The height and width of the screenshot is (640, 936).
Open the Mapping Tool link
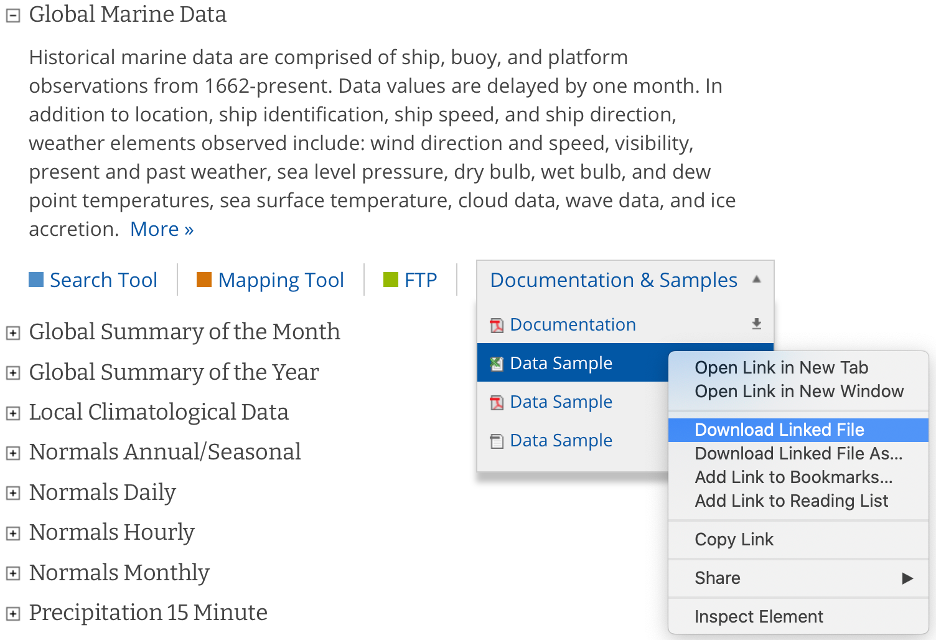click(281, 279)
